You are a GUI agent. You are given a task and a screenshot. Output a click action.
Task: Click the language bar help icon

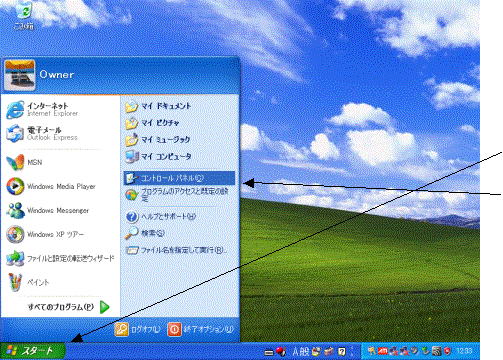[x=342, y=352]
